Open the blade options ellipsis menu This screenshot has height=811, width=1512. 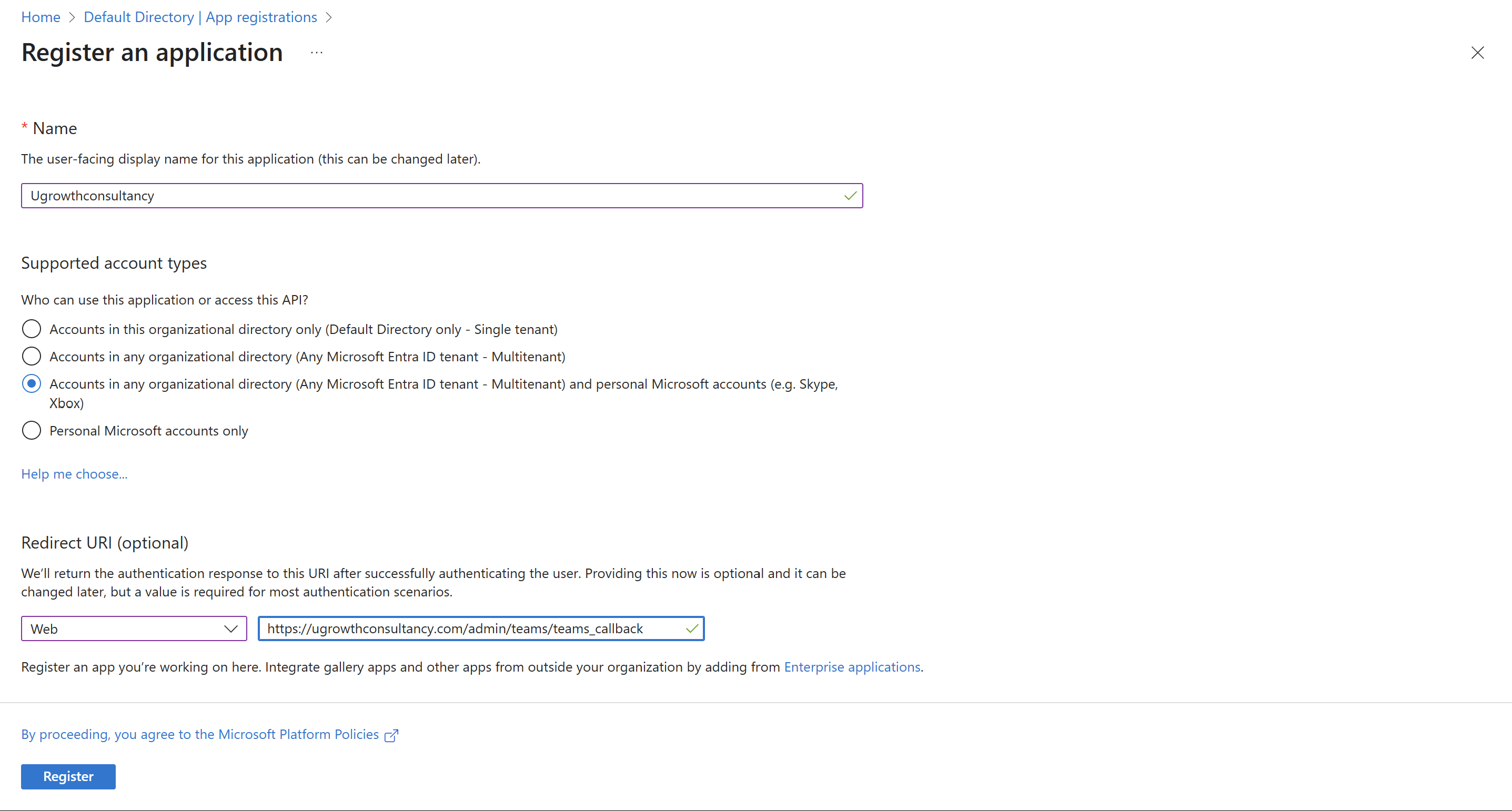coord(316,52)
